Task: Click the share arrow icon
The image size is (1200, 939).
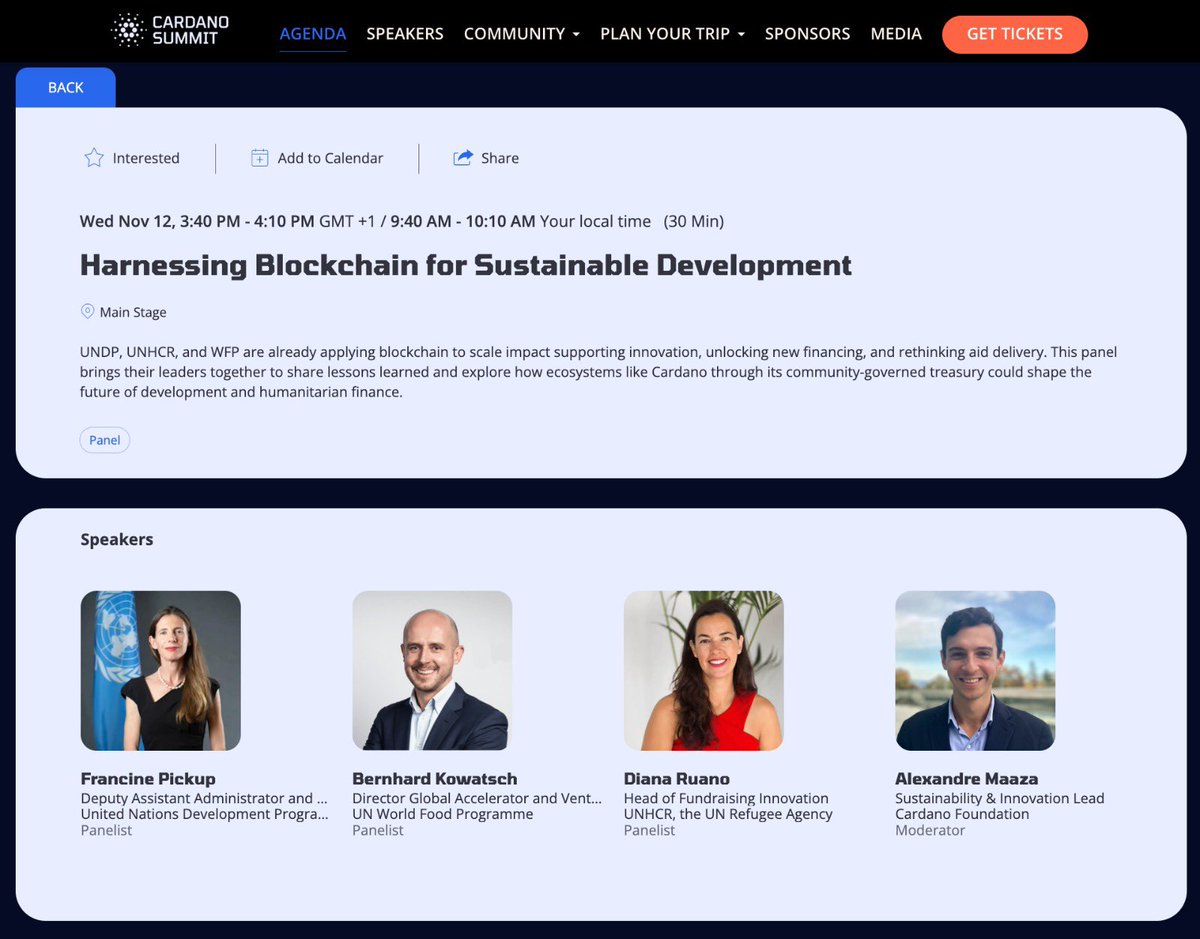Action: point(463,158)
